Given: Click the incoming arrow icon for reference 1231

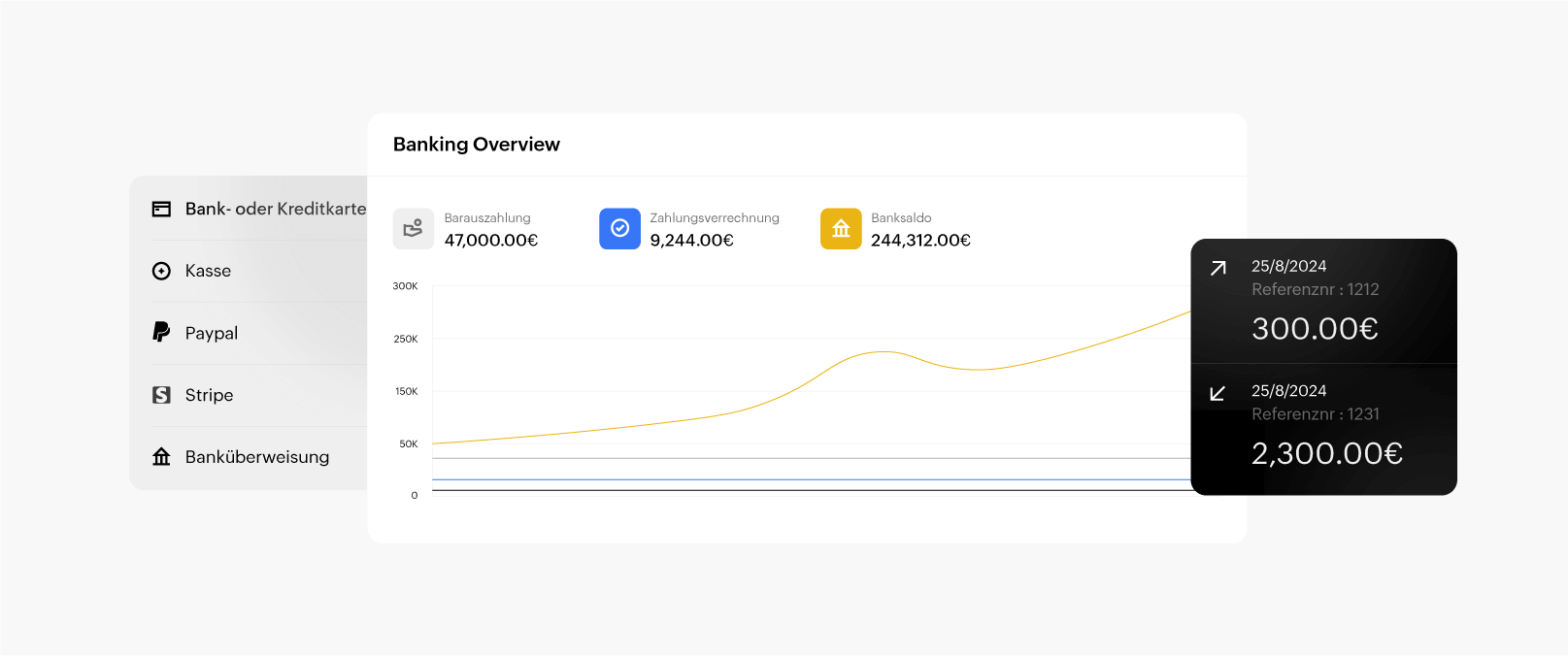Looking at the screenshot, I should 1218,393.
